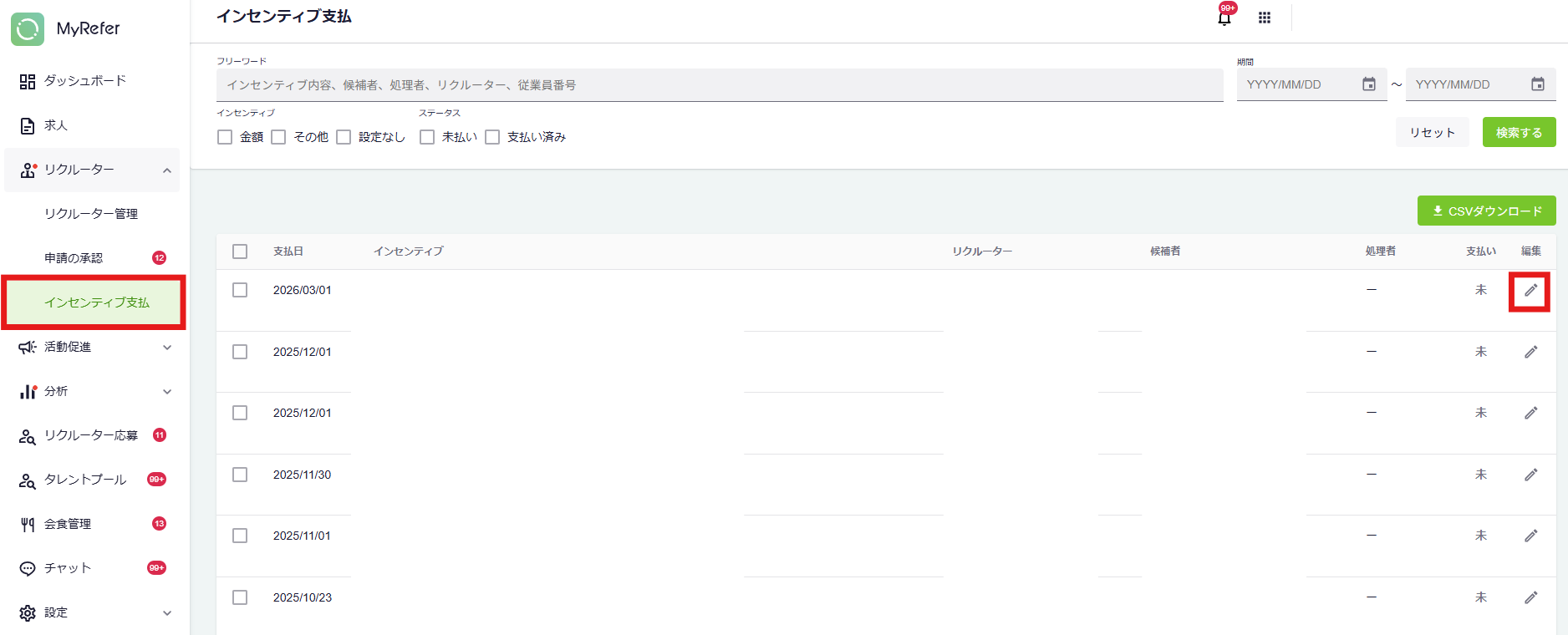Enable the 未払い status checkbox
The image size is (1568, 635).
pyautogui.click(x=427, y=137)
